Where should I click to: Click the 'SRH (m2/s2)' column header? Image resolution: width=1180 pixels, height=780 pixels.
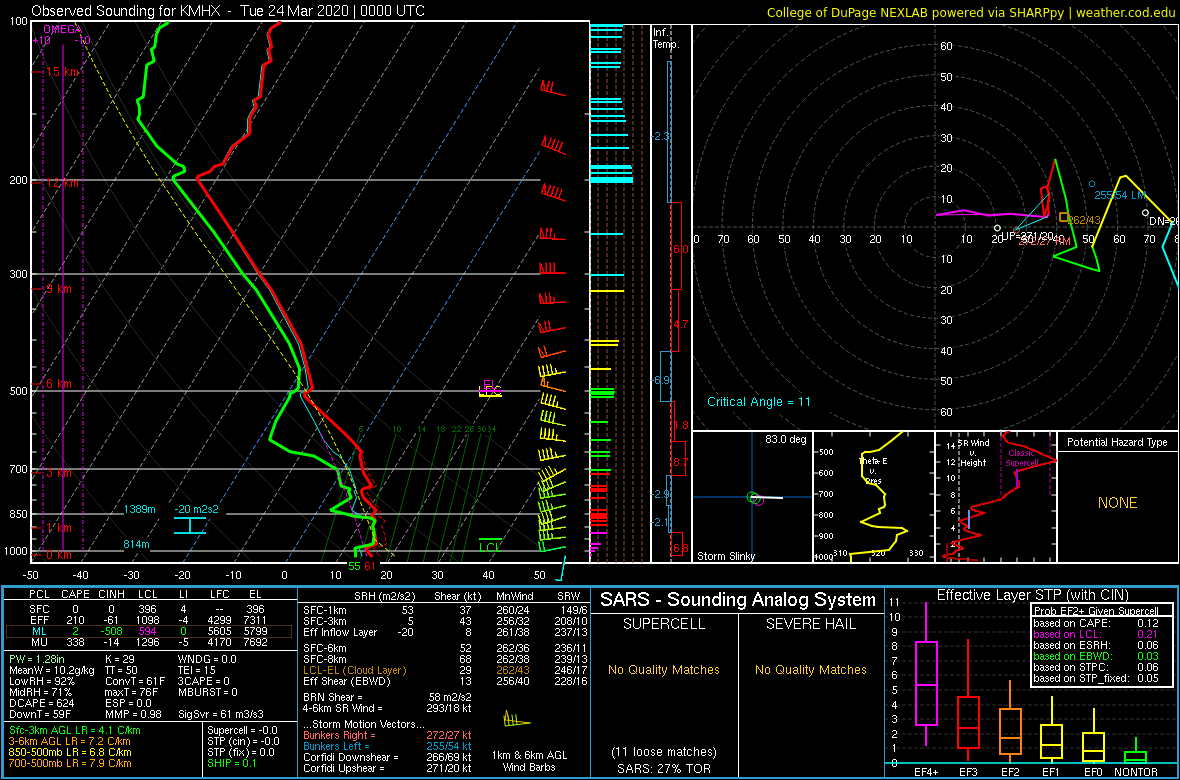(384, 596)
